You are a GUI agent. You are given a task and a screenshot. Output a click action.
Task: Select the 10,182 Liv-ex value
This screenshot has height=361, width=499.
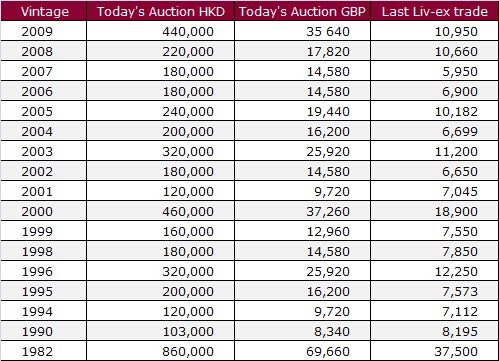tap(456, 112)
